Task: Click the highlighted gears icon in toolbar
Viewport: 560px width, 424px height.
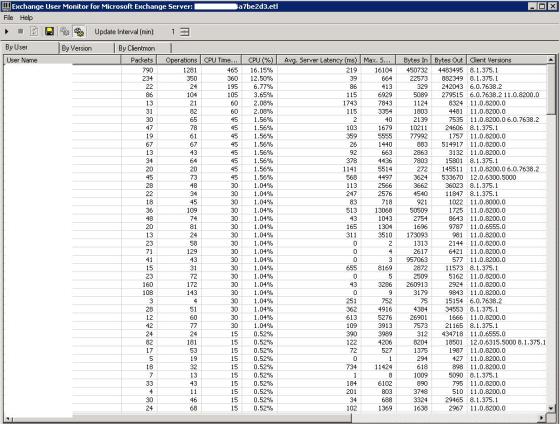Action: (x=79, y=32)
